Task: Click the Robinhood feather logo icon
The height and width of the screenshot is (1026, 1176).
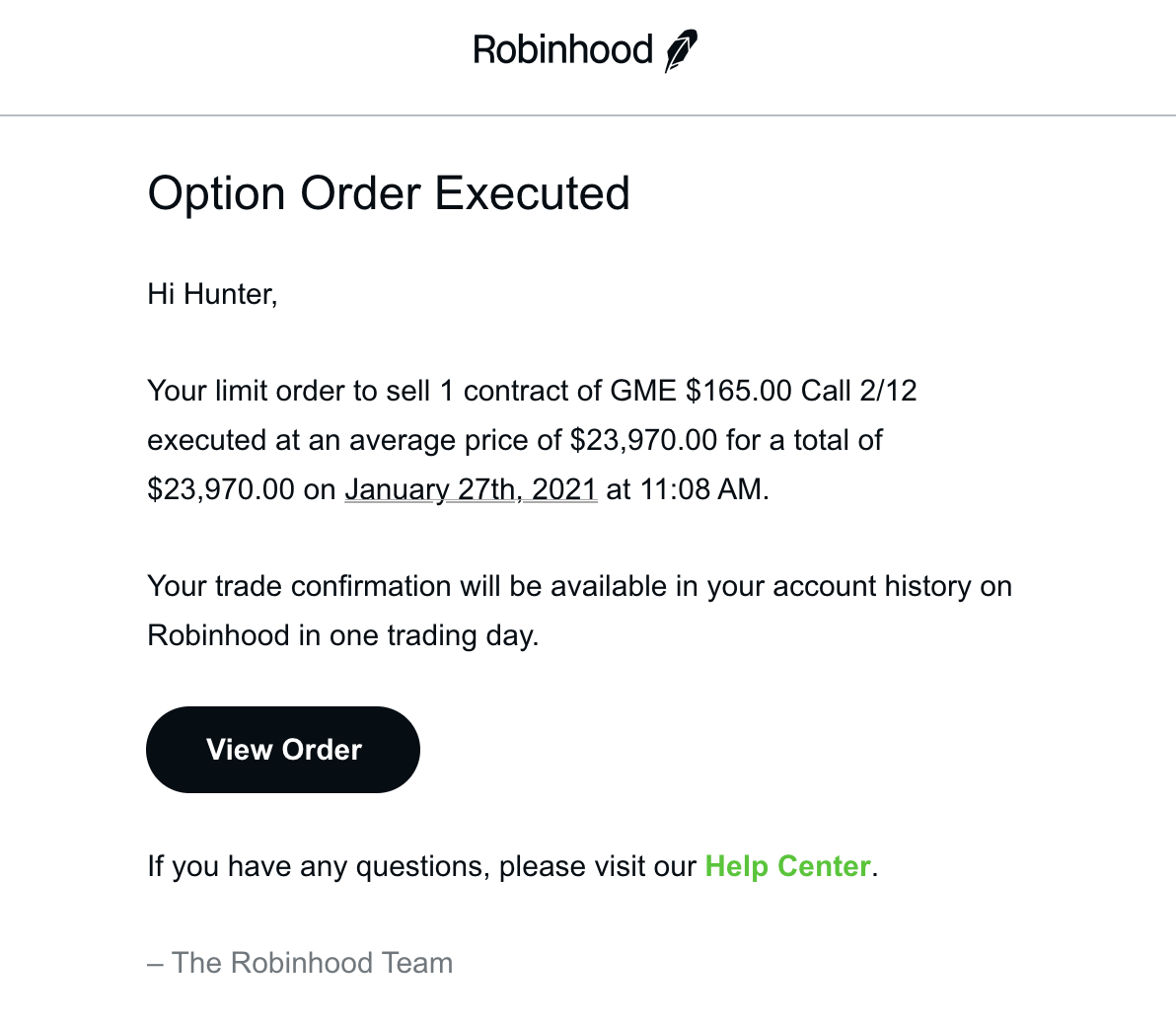Action: [681, 50]
